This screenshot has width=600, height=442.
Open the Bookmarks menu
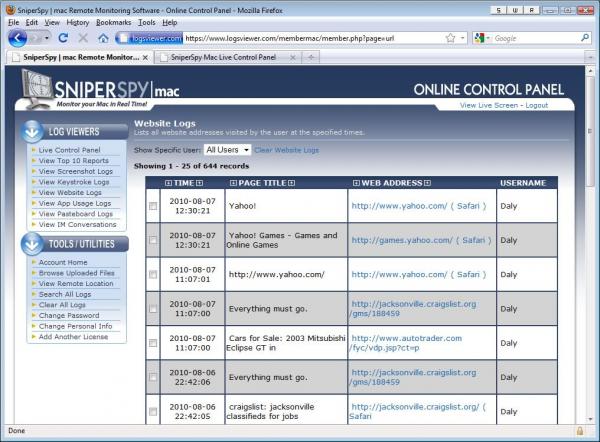[x=113, y=23]
